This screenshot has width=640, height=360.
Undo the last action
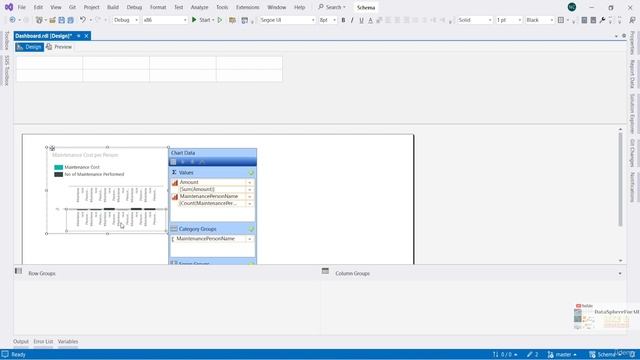[x=83, y=20]
